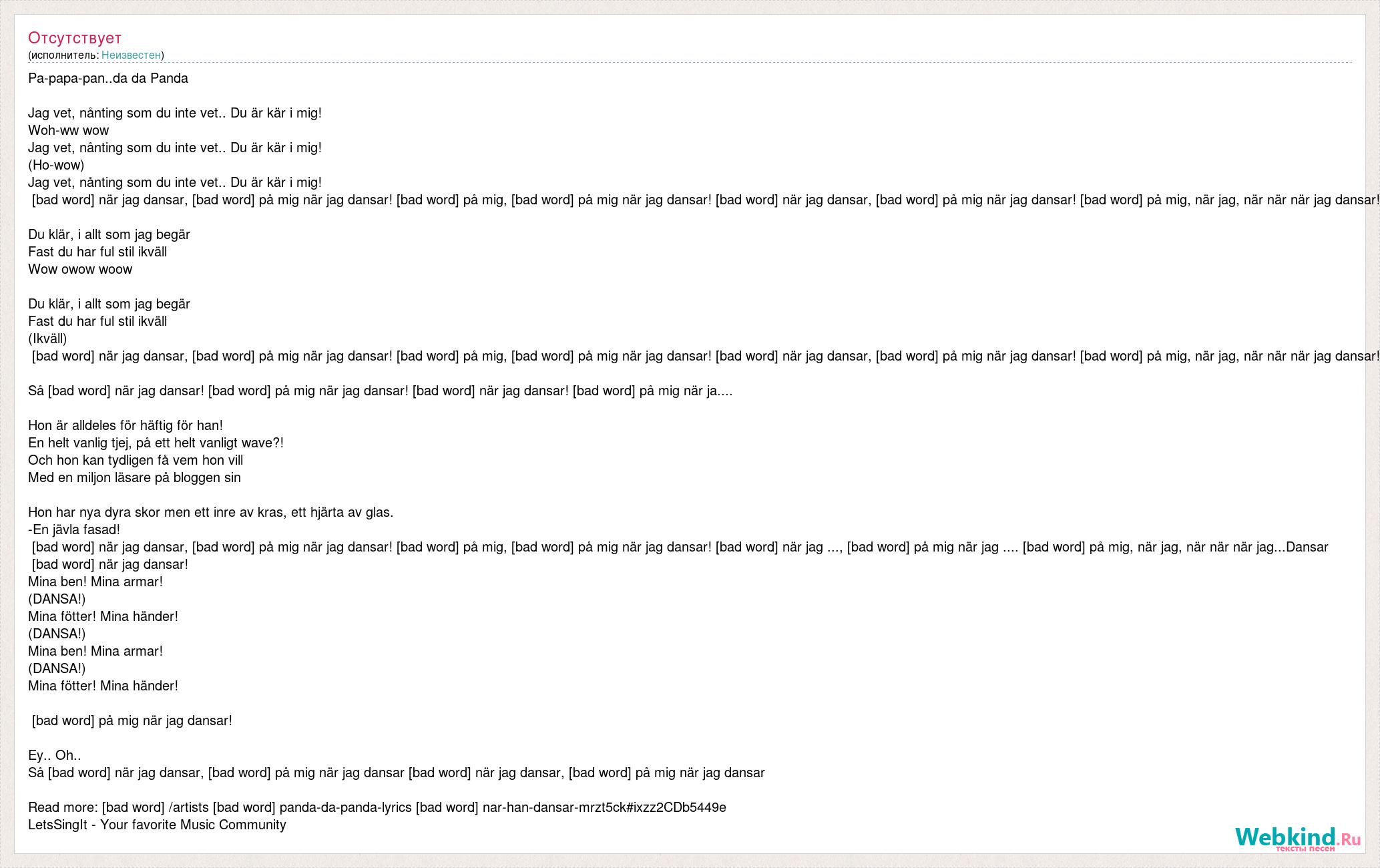This screenshot has width=1380, height=868.
Task: Click the first 'Jag vet, nånting' lyric line
Action: click(175, 113)
